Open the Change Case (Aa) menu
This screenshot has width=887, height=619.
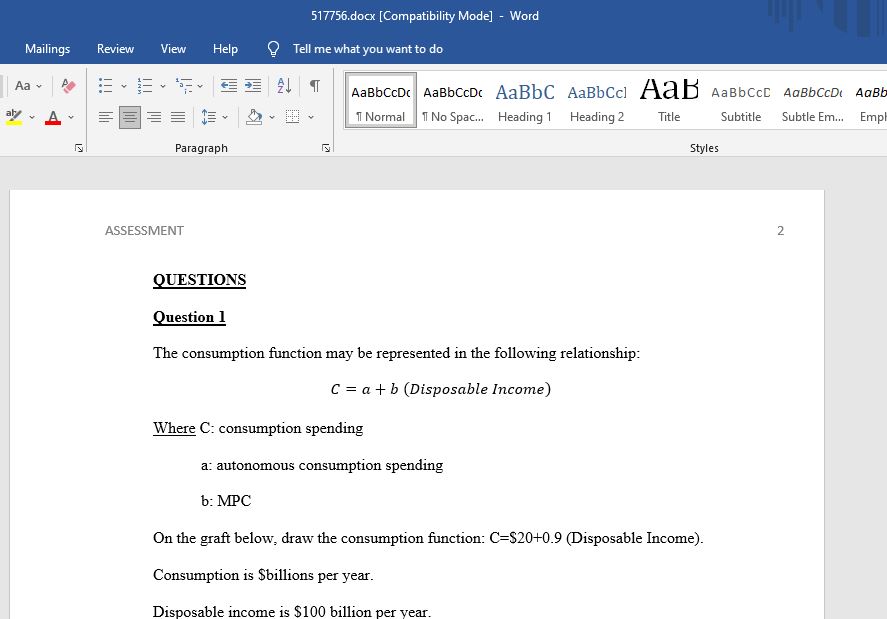[28, 86]
